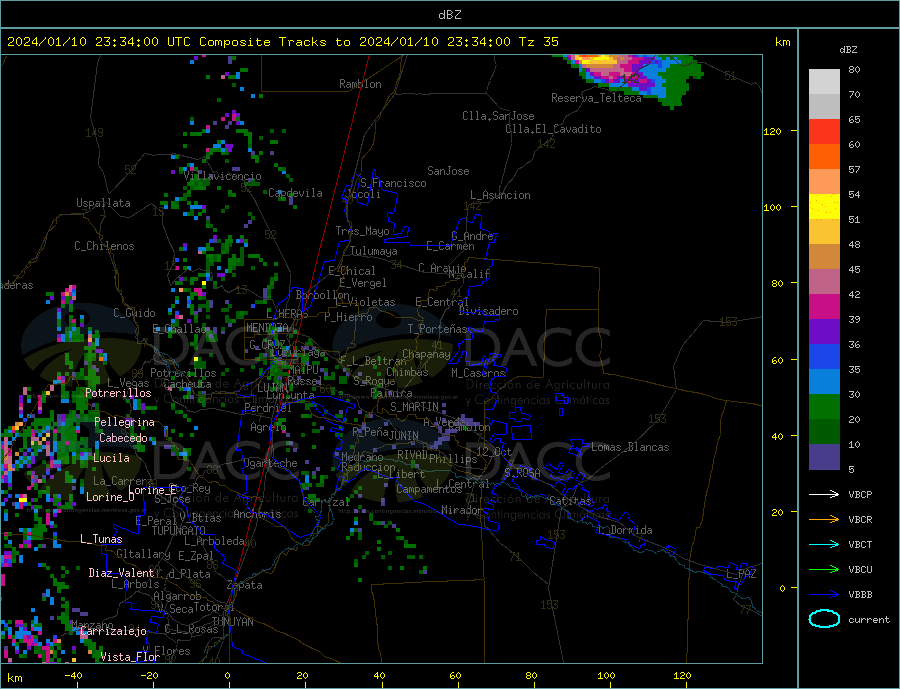Pick the bright green legend swatch
Screen dimensions: 900x689
[x=824, y=407]
